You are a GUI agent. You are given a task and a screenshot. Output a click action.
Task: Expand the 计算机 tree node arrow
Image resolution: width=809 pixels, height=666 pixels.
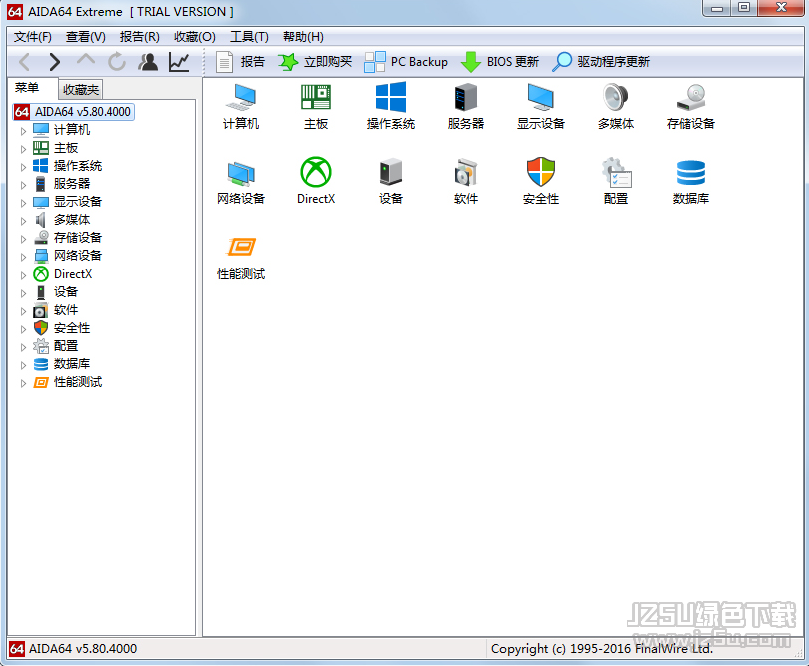(23, 131)
